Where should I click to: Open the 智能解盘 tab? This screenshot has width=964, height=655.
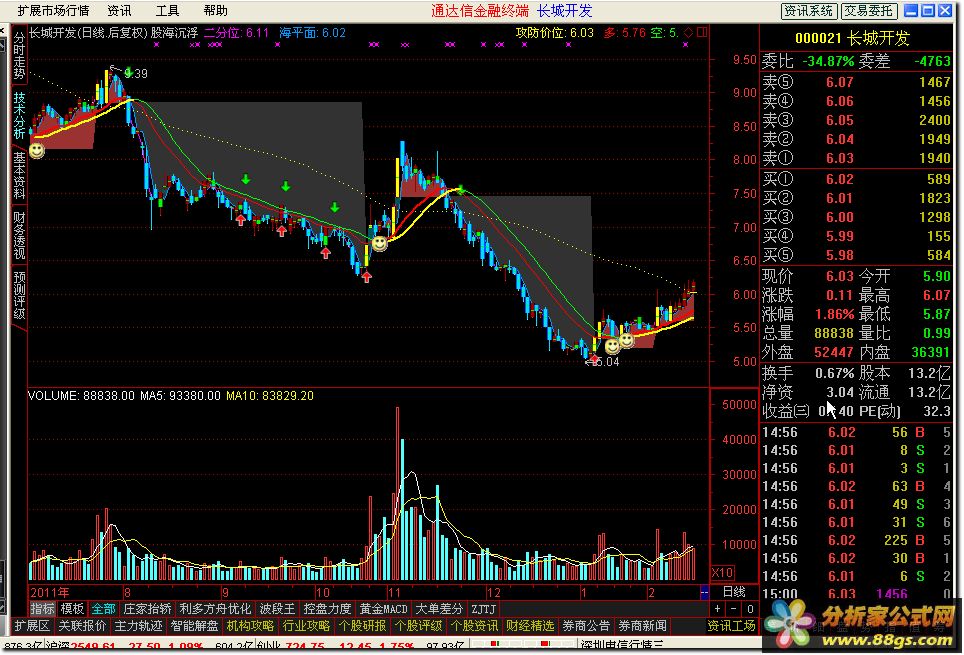(x=194, y=626)
